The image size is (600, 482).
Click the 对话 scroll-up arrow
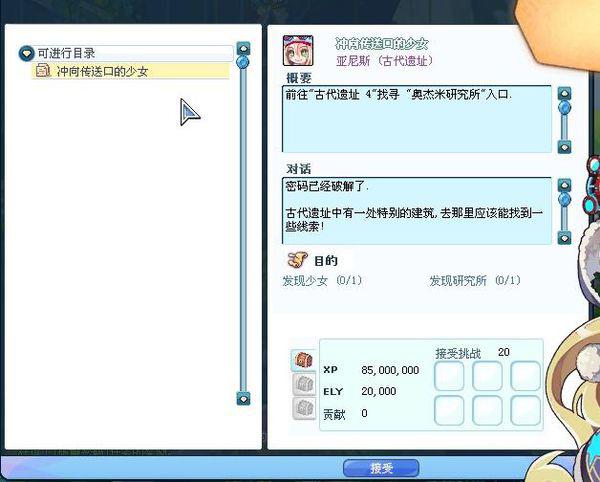pos(564,185)
